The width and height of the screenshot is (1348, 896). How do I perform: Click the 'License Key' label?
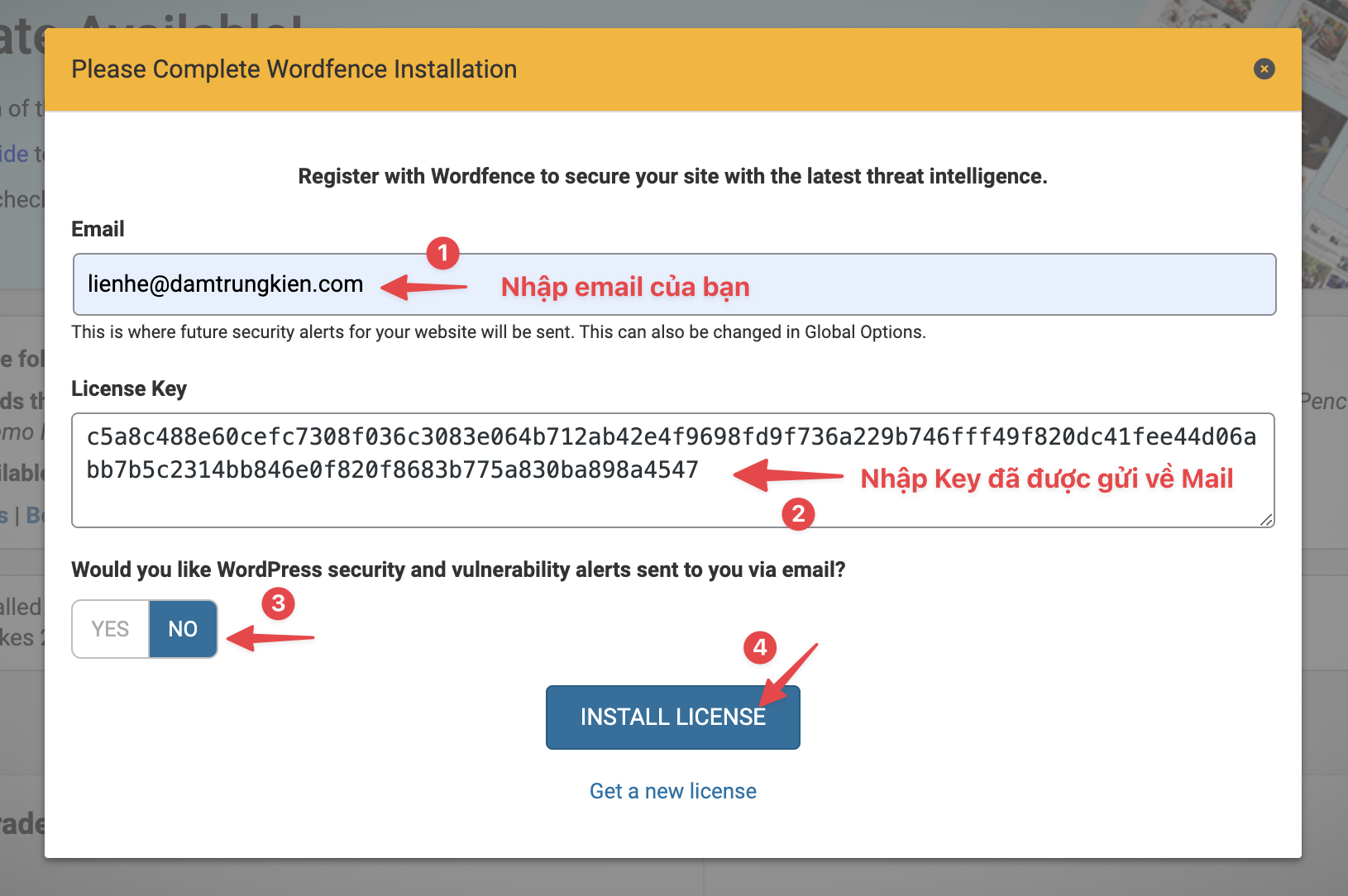click(129, 388)
